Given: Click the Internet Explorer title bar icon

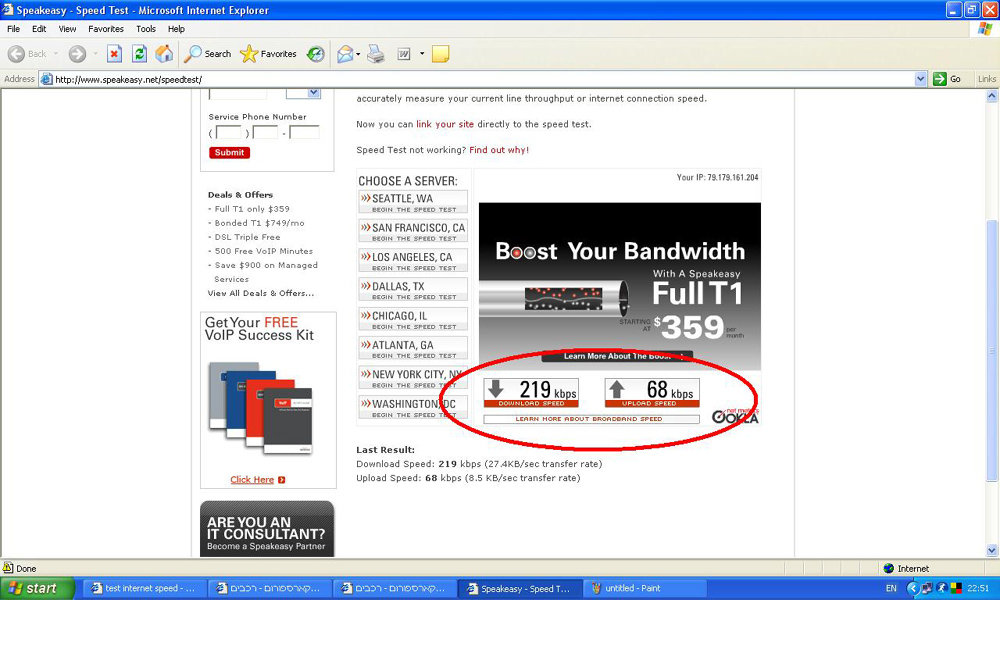Looking at the screenshot, I should [x=8, y=10].
